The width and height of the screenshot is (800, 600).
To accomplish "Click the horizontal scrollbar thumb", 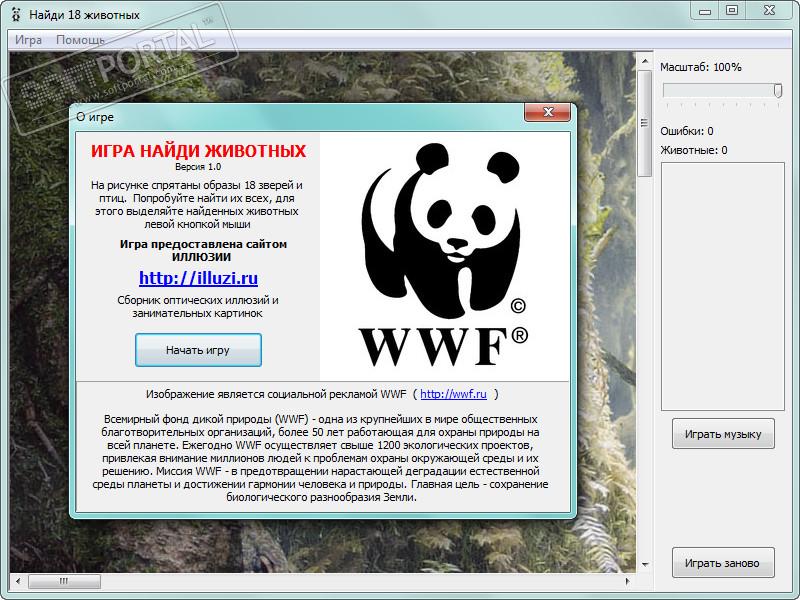I will (64, 581).
